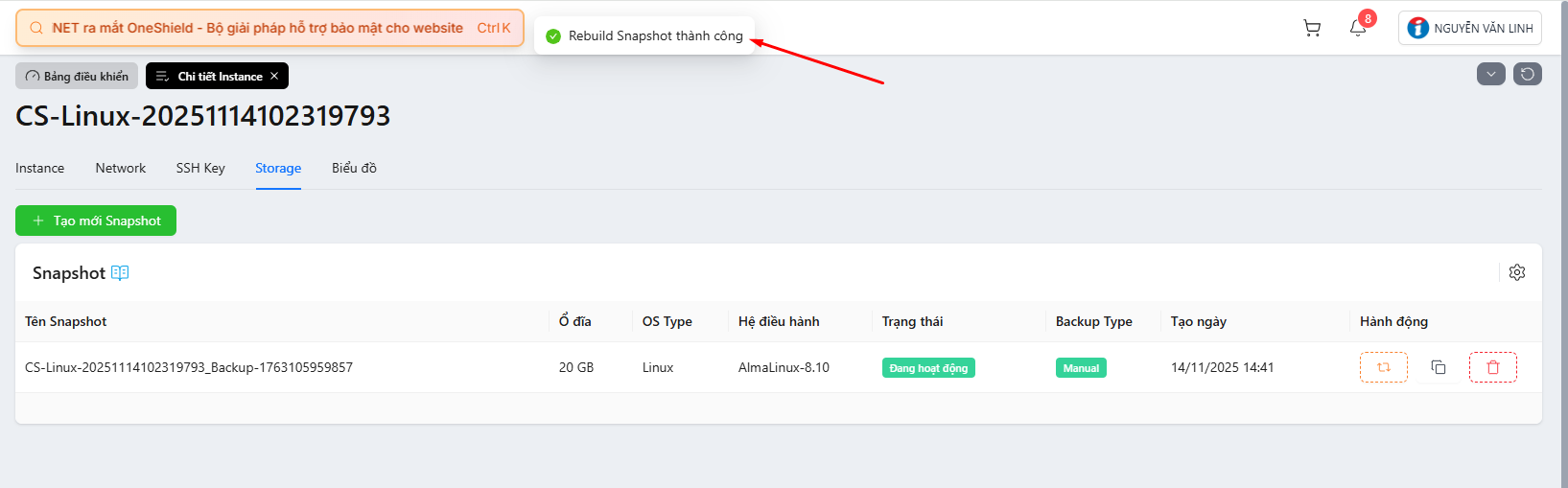
Task: Close the Chi tiết Instance tab
Action: tap(274, 76)
